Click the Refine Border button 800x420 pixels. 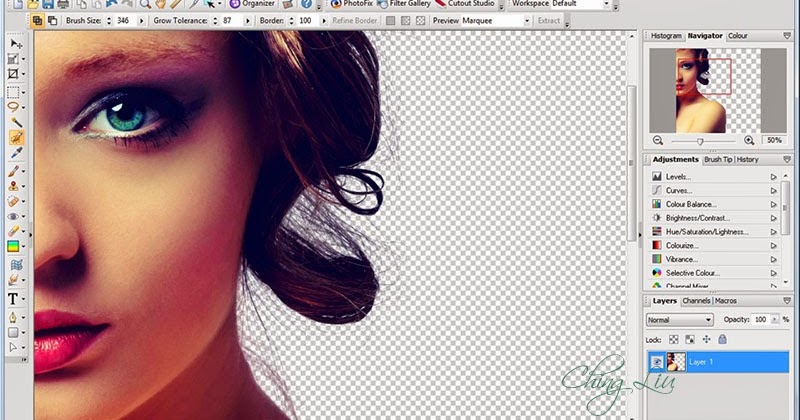[355, 21]
